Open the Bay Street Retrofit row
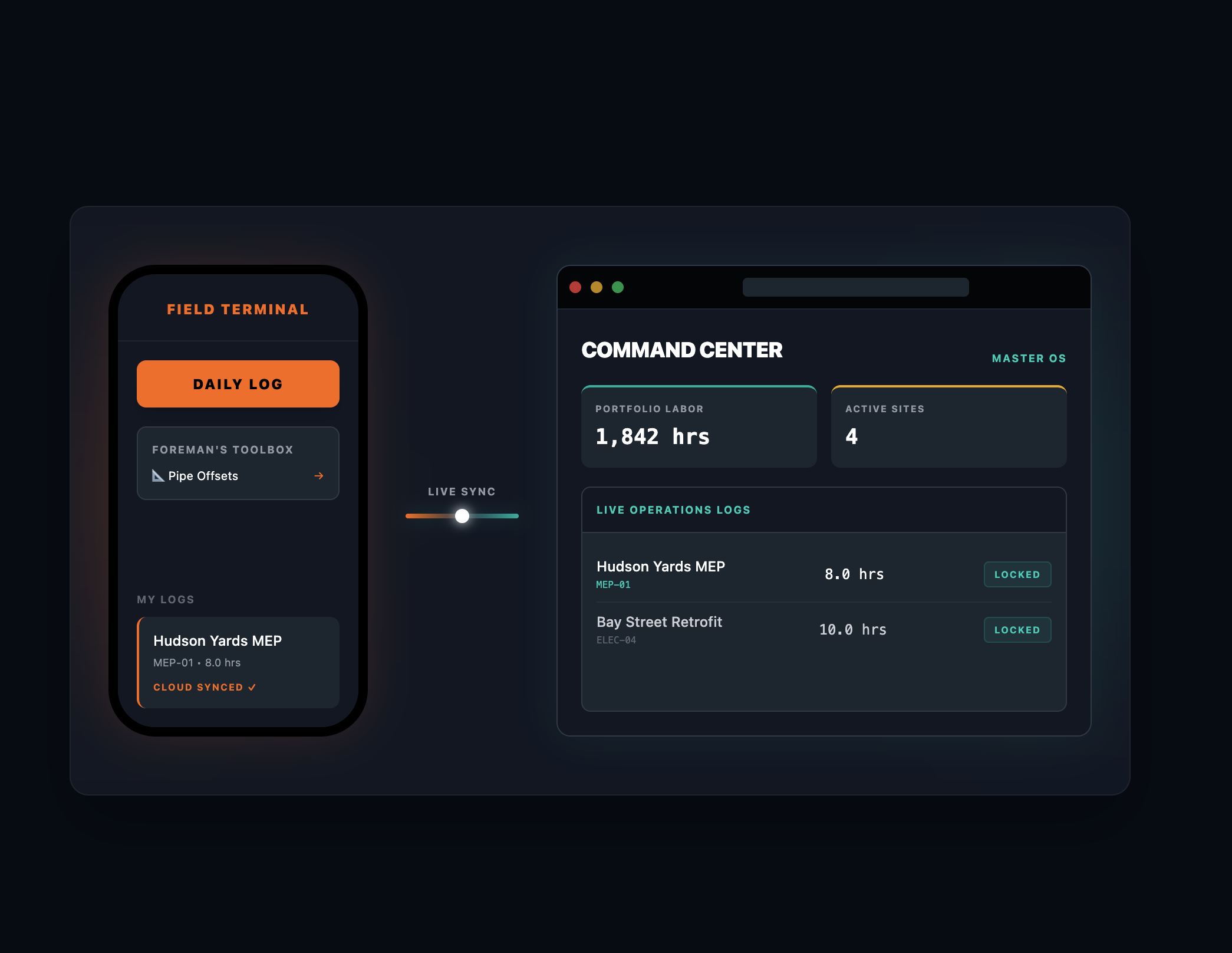The width and height of the screenshot is (1232, 953). click(824, 630)
